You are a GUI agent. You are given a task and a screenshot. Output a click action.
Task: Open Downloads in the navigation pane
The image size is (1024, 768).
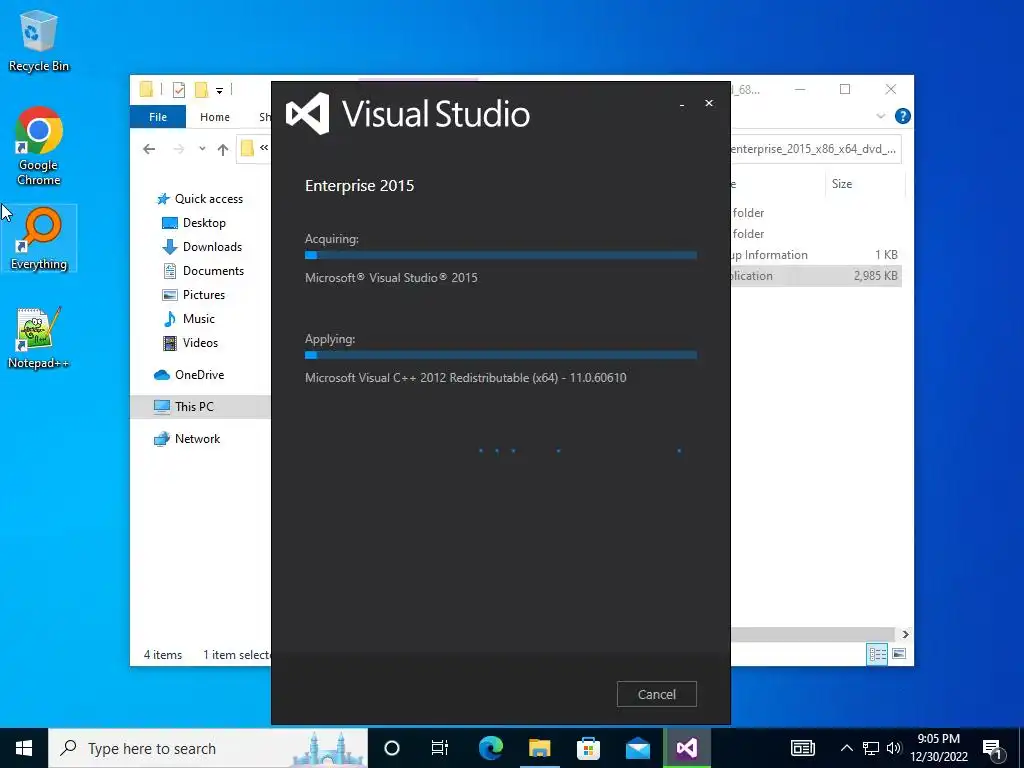(202, 247)
